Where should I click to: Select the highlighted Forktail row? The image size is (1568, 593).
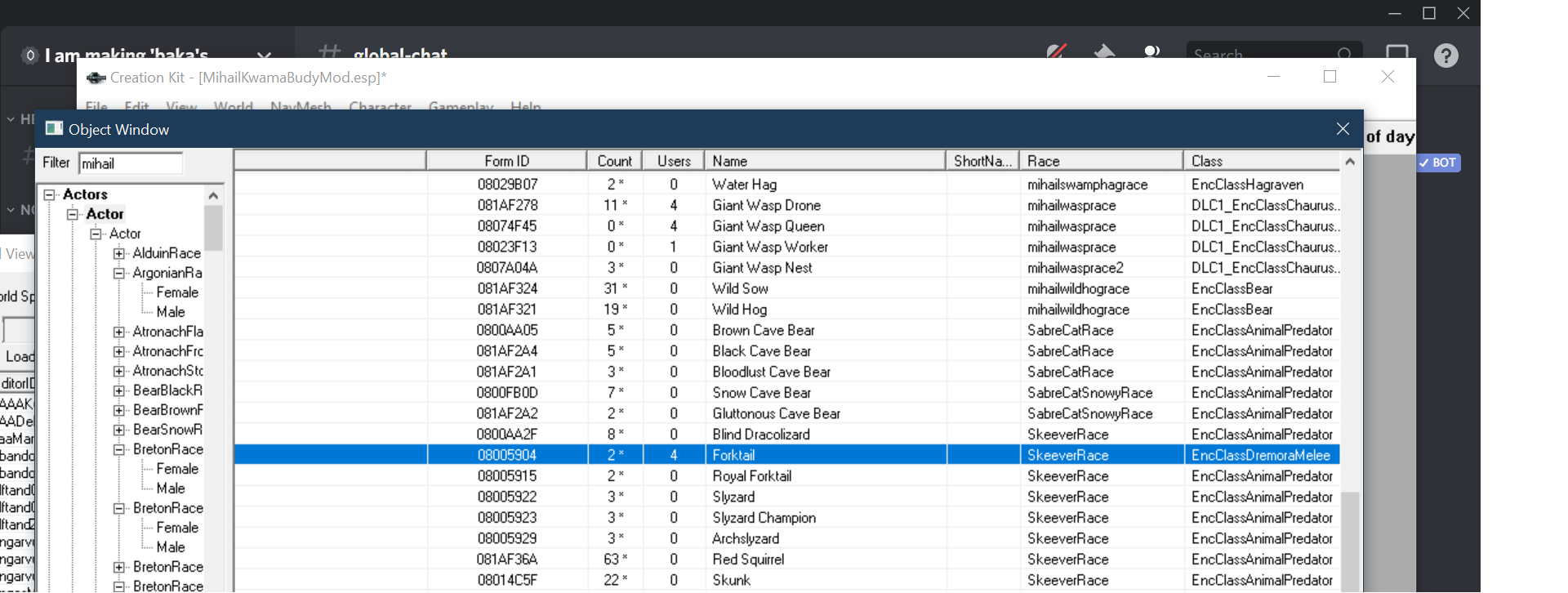point(787,455)
